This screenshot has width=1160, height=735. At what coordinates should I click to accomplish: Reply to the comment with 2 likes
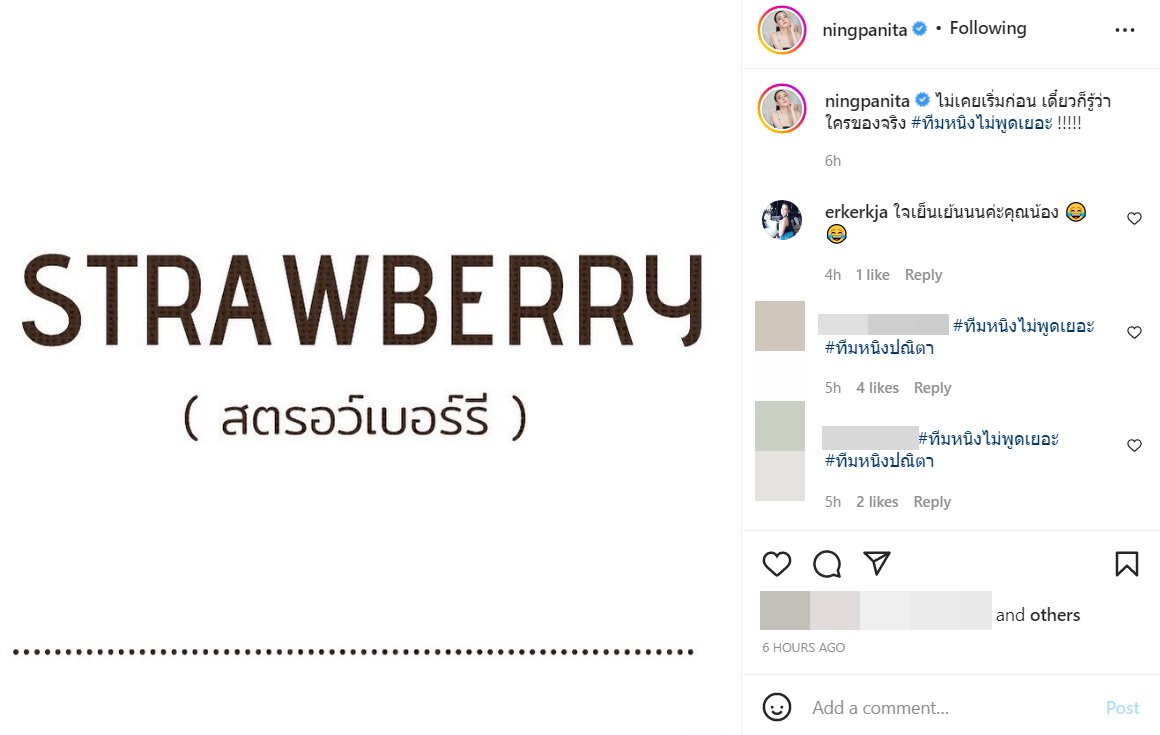[932, 501]
